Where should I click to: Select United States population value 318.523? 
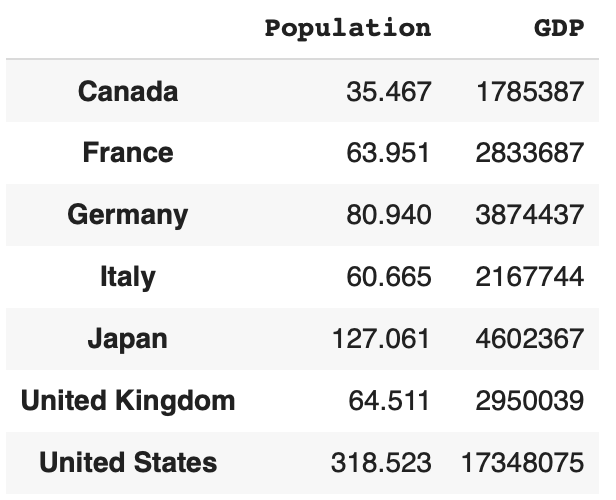[381, 463]
